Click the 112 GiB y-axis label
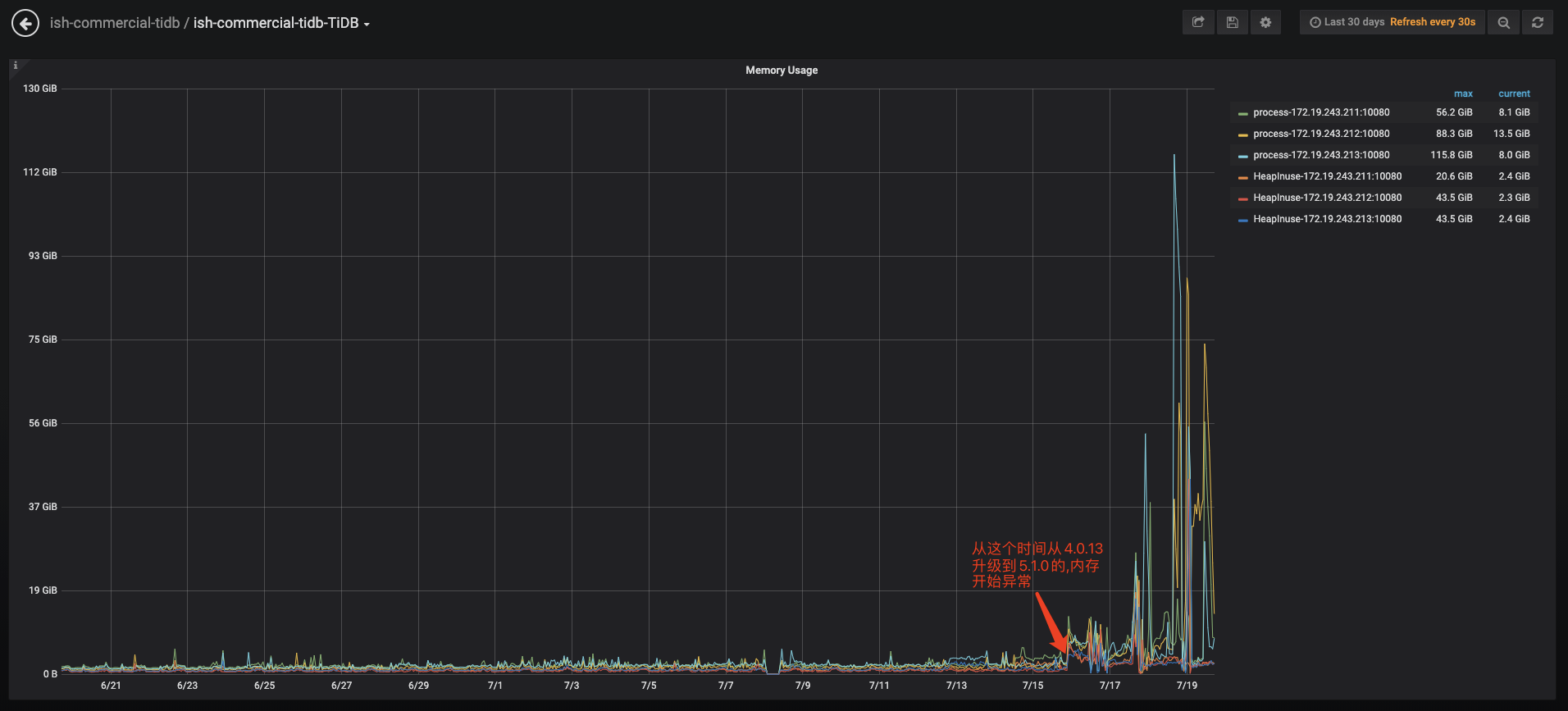 40,172
